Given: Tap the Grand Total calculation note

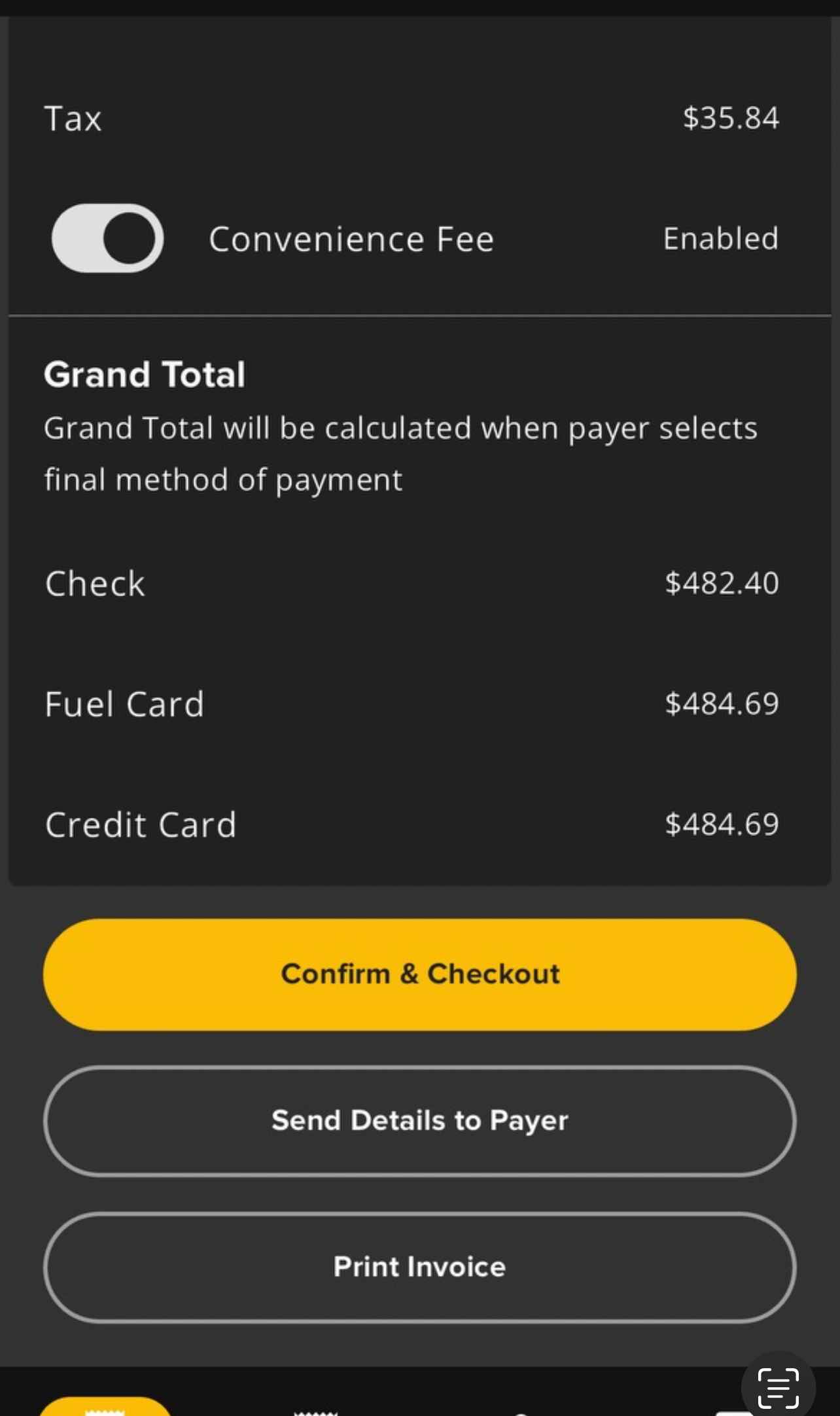Looking at the screenshot, I should pyautogui.click(x=400, y=454).
